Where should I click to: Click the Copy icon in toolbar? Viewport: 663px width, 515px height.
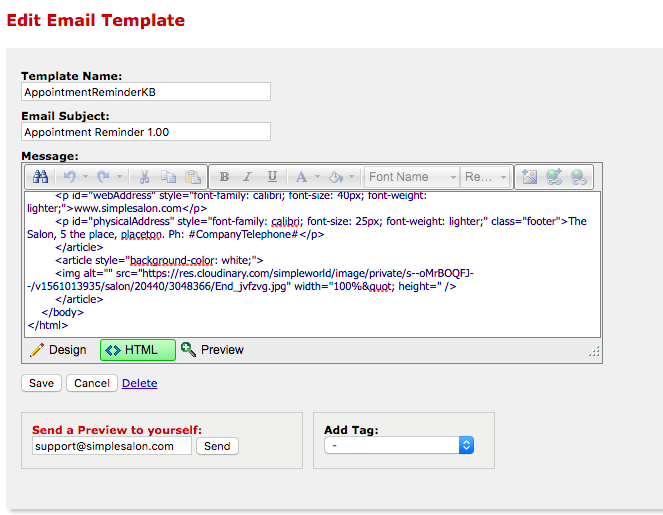click(169, 177)
